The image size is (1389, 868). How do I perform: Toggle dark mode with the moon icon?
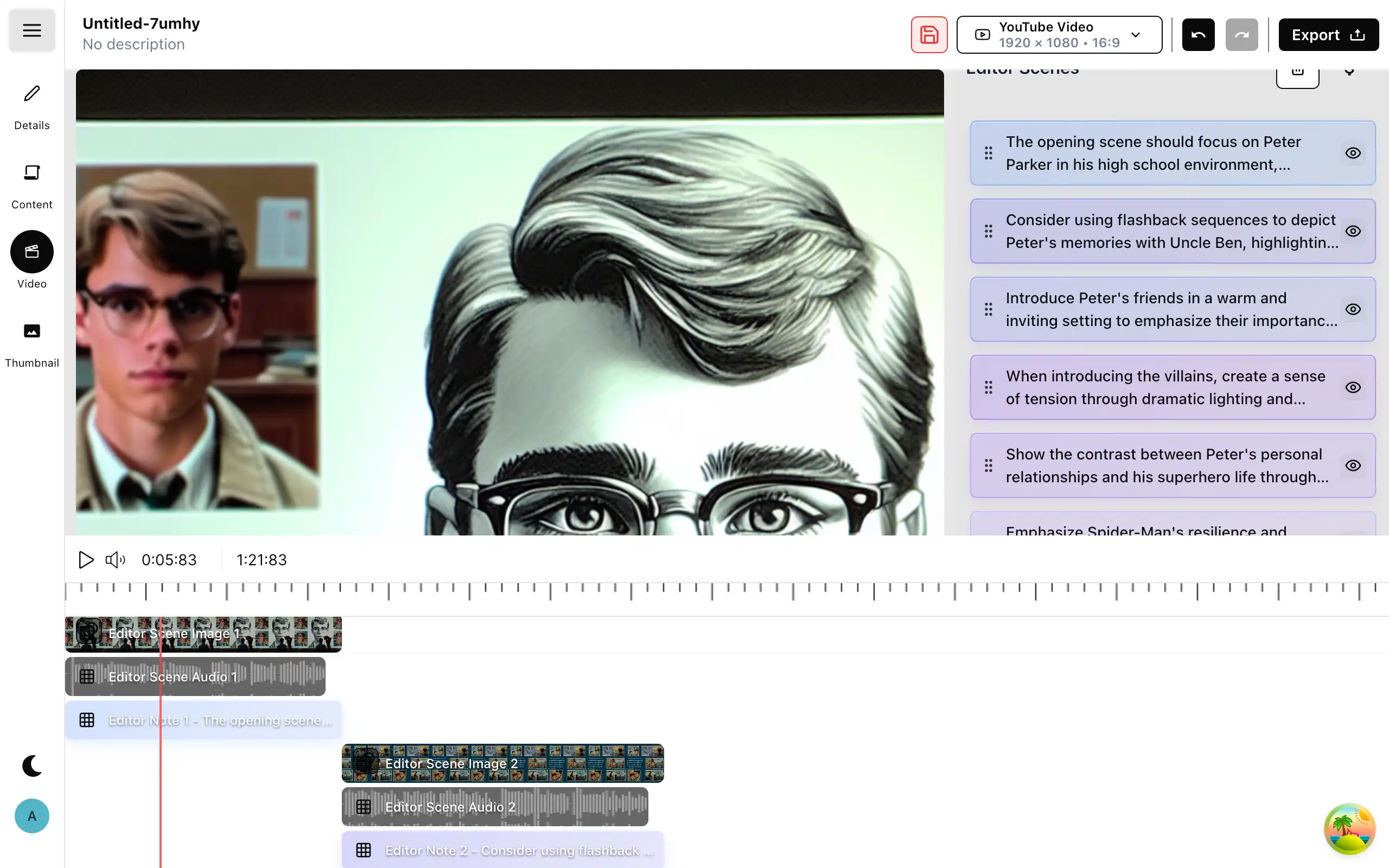click(31, 766)
